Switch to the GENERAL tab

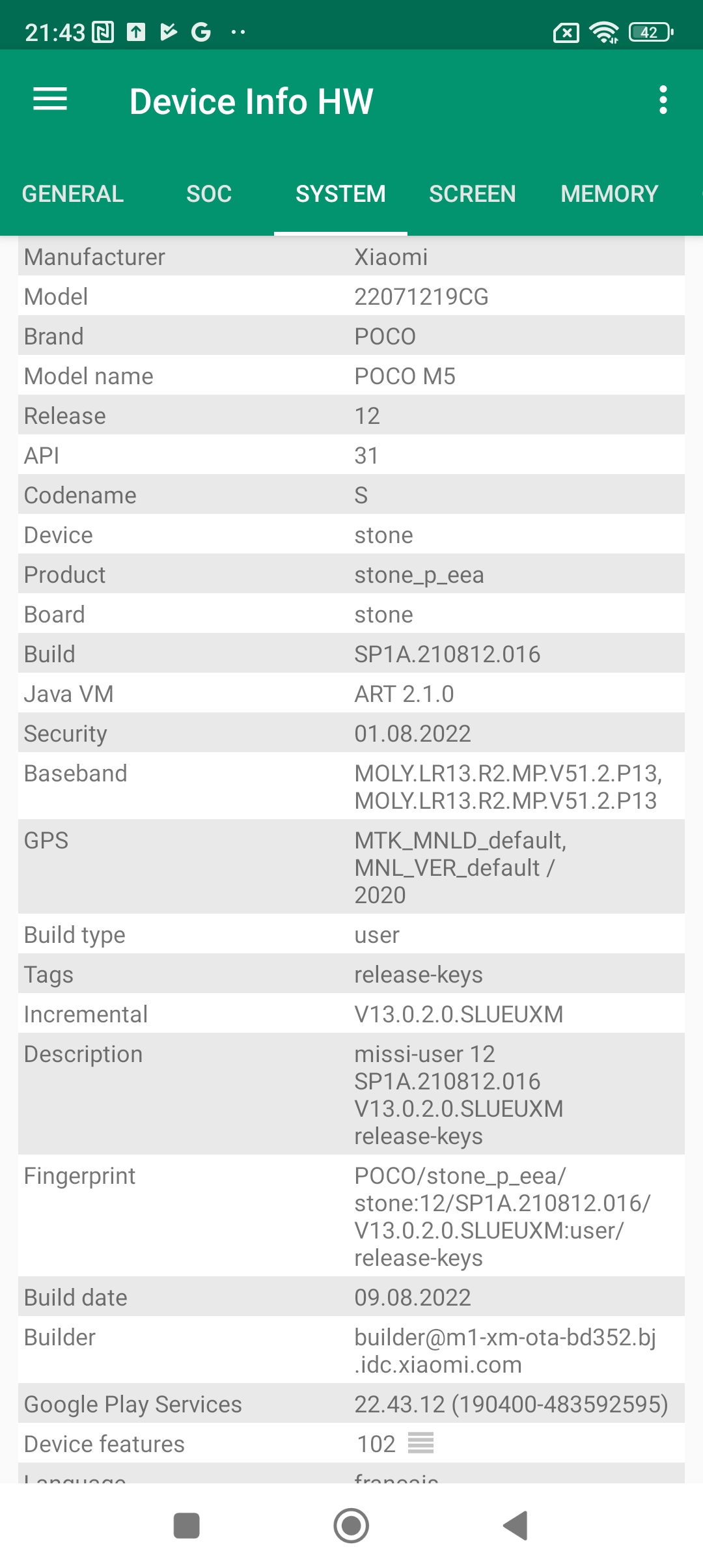click(73, 194)
